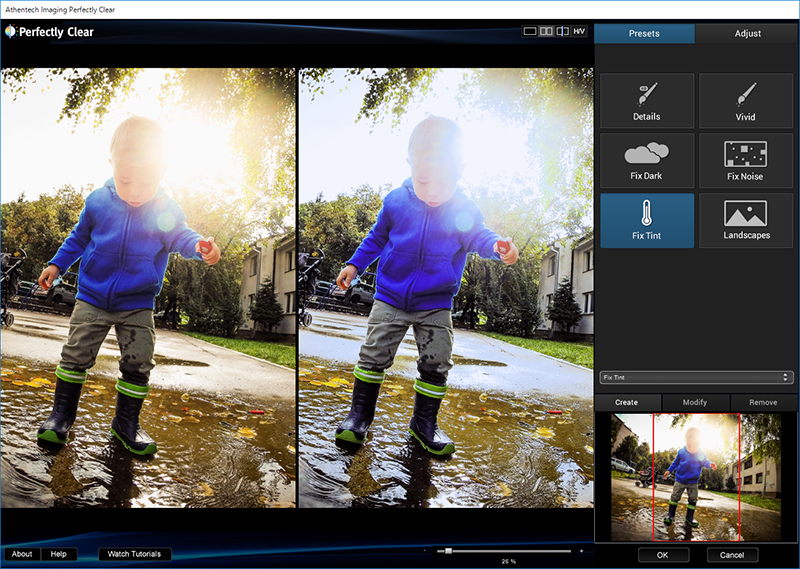Click zoom in plus icon
Image resolution: width=800 pixels, height=569 pixels.
[x=581, y=551]
